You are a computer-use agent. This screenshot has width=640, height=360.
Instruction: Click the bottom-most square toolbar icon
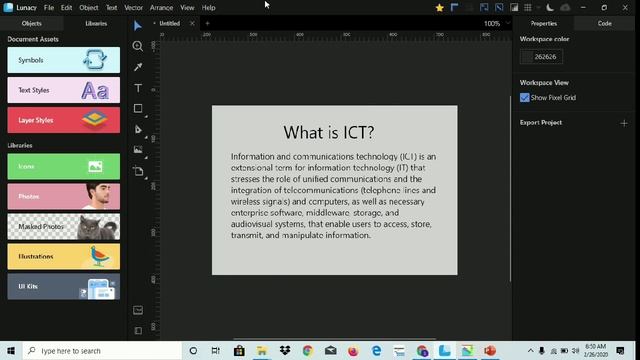tap(138, 331)
